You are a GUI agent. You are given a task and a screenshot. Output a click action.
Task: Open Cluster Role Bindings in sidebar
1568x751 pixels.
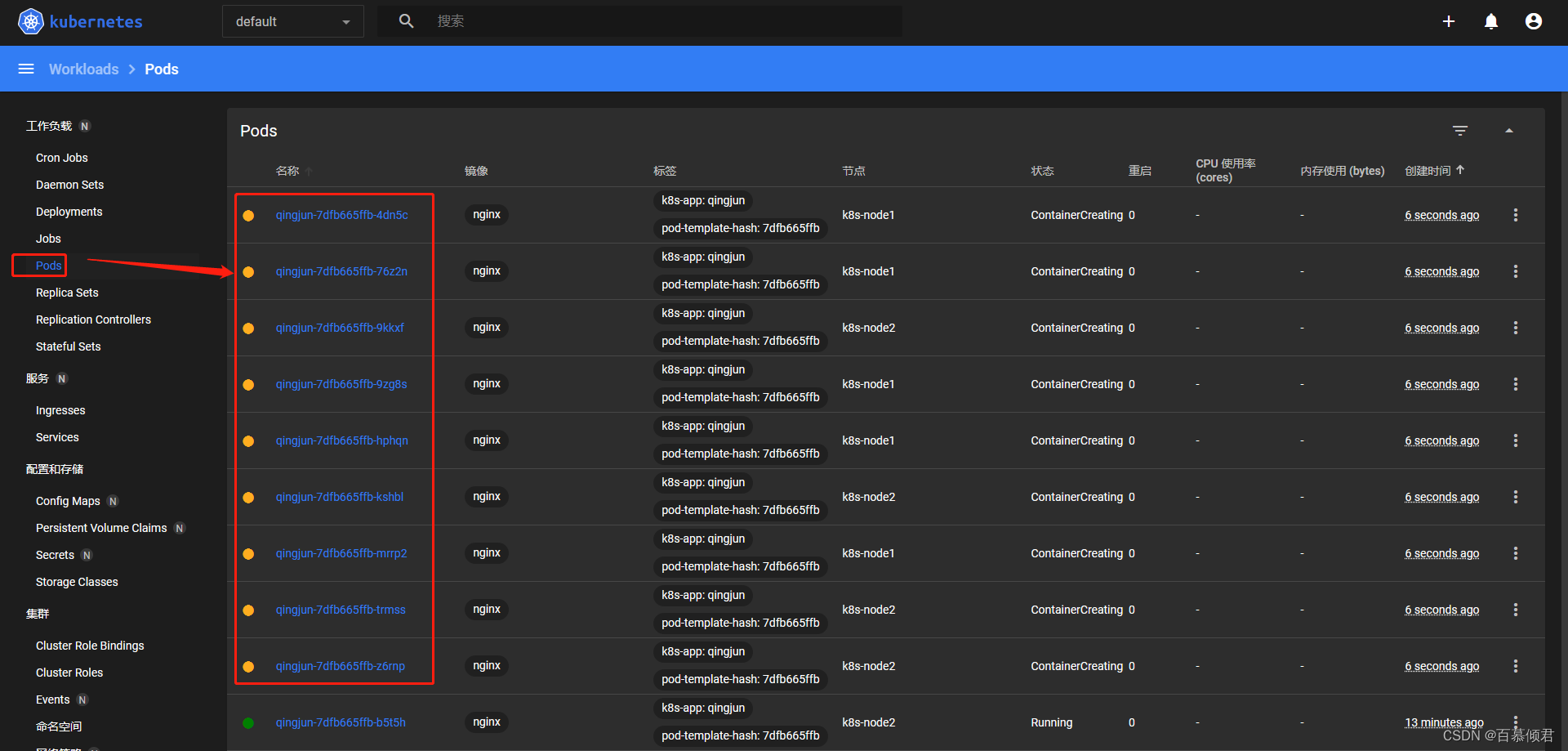[90, 646]
